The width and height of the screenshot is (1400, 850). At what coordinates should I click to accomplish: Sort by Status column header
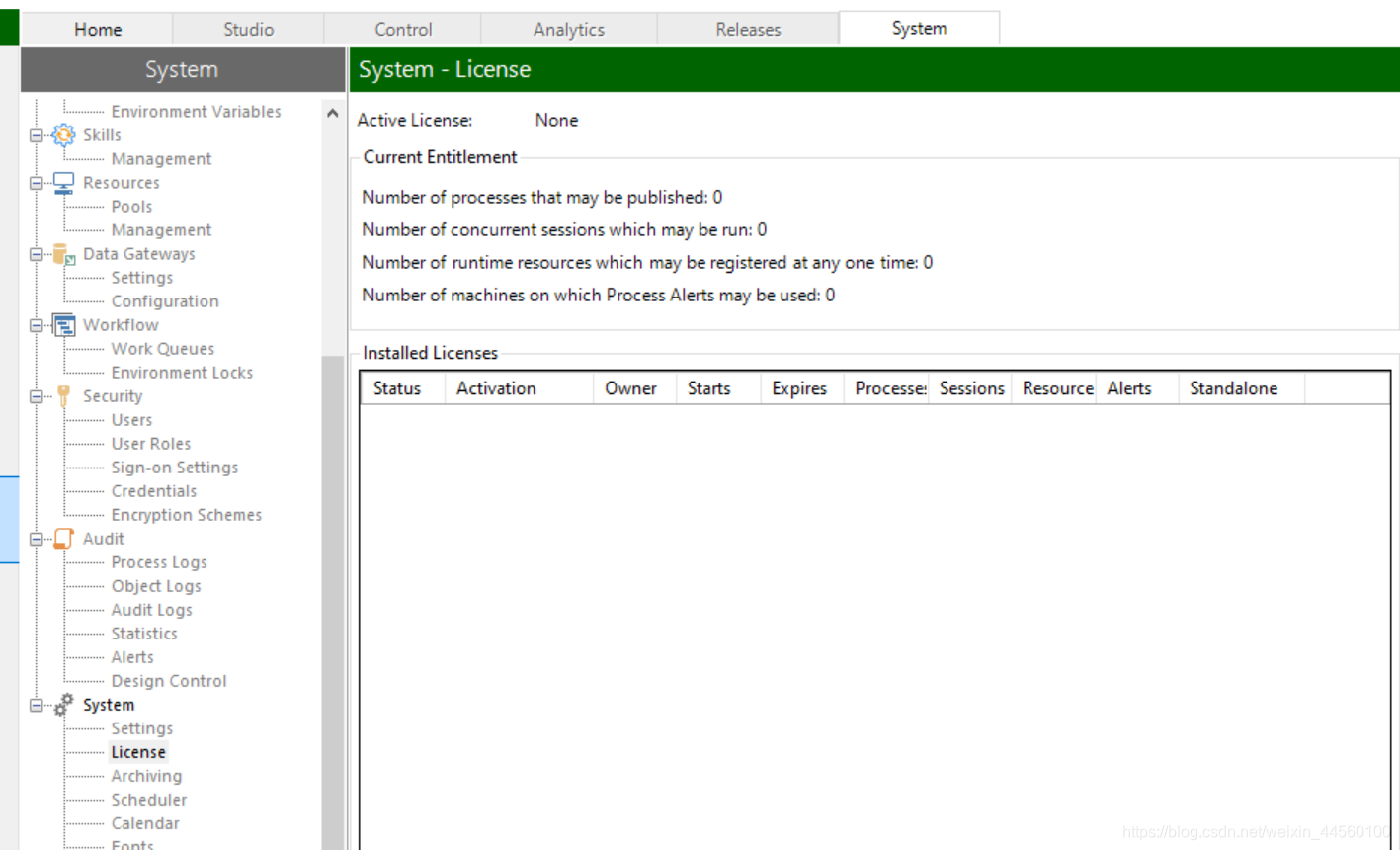click(401, 388)
